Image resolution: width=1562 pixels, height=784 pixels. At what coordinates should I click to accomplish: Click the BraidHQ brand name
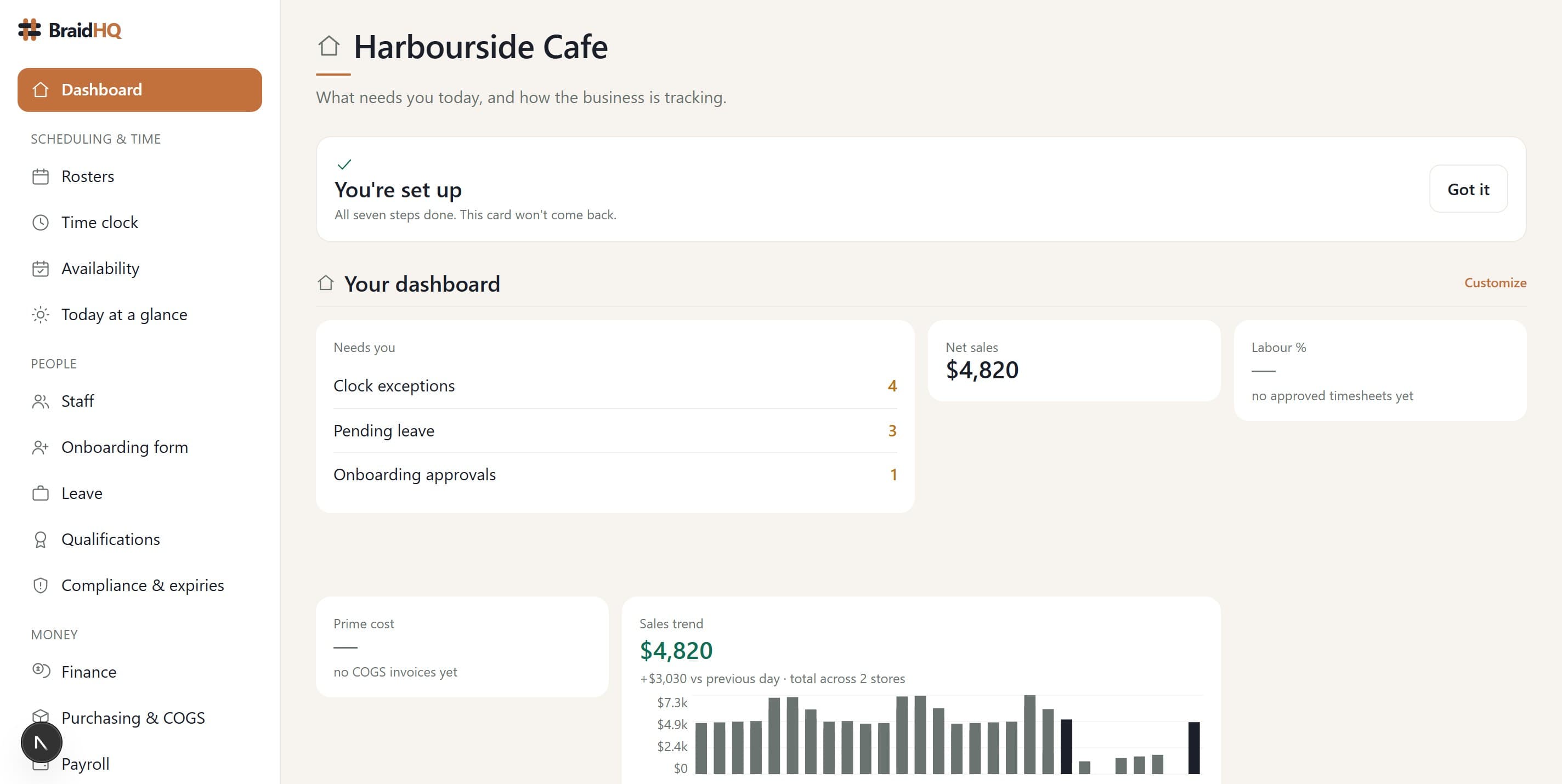85,30
